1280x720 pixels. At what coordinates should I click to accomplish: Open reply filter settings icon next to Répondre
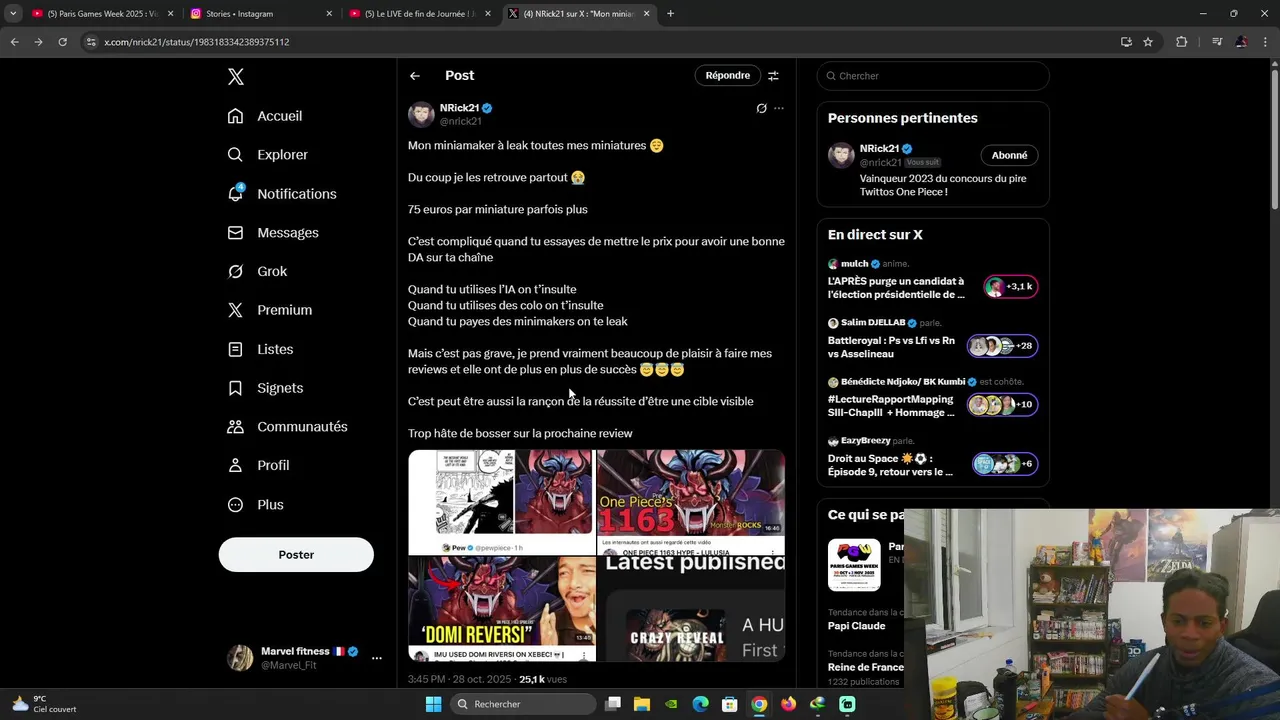773,76
